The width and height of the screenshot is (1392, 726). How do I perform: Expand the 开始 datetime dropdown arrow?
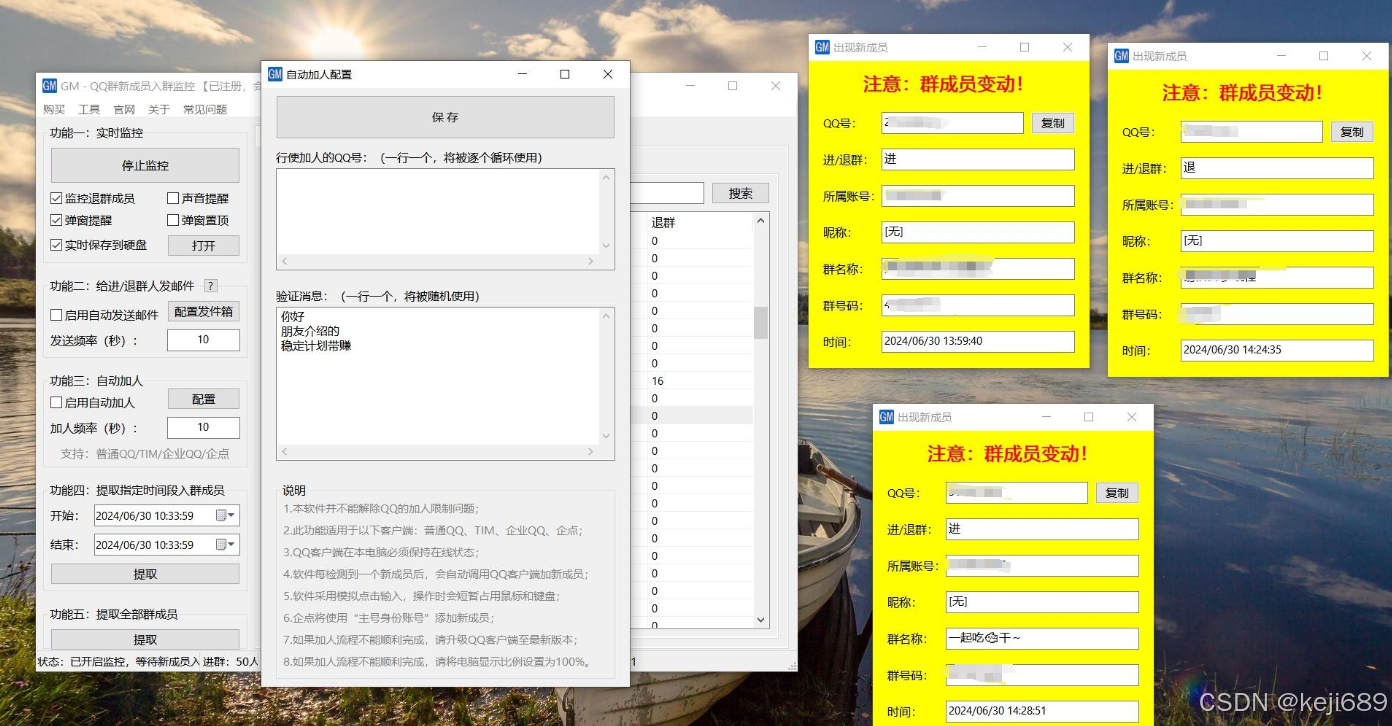pyautogui.click(x=233, y=516)
